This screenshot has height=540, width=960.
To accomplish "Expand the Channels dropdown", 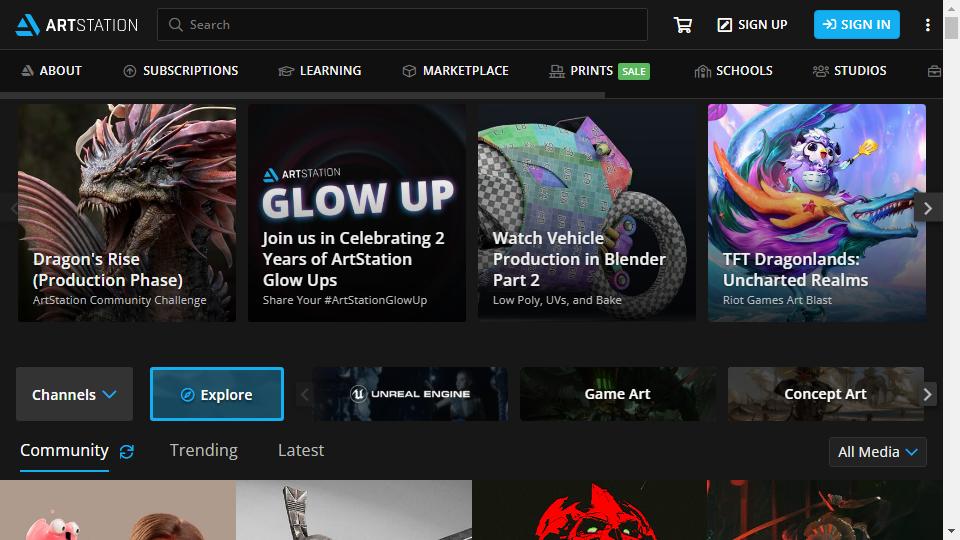I will (74, 394).
